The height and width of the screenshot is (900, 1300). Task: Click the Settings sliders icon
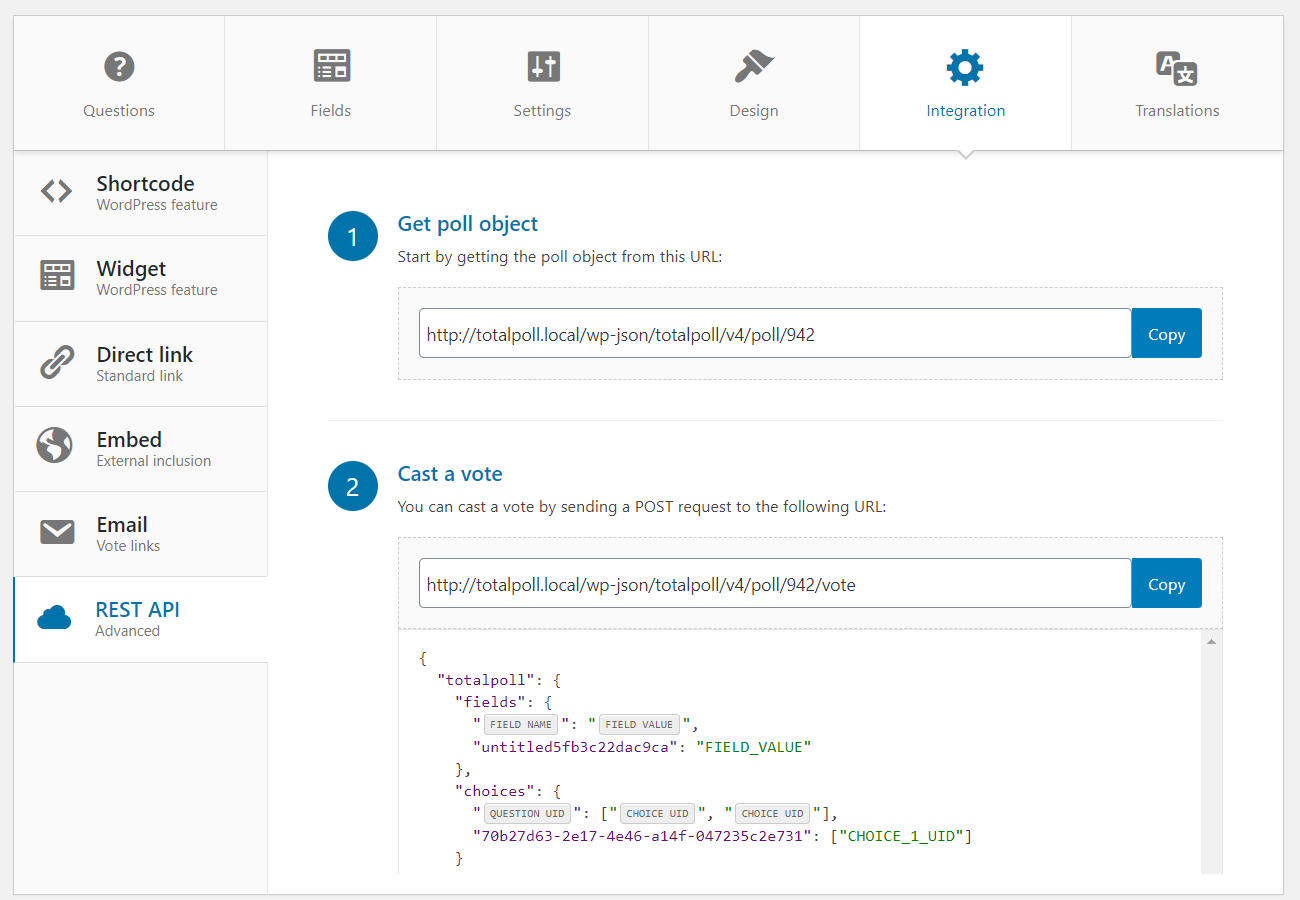click(543, 67)
